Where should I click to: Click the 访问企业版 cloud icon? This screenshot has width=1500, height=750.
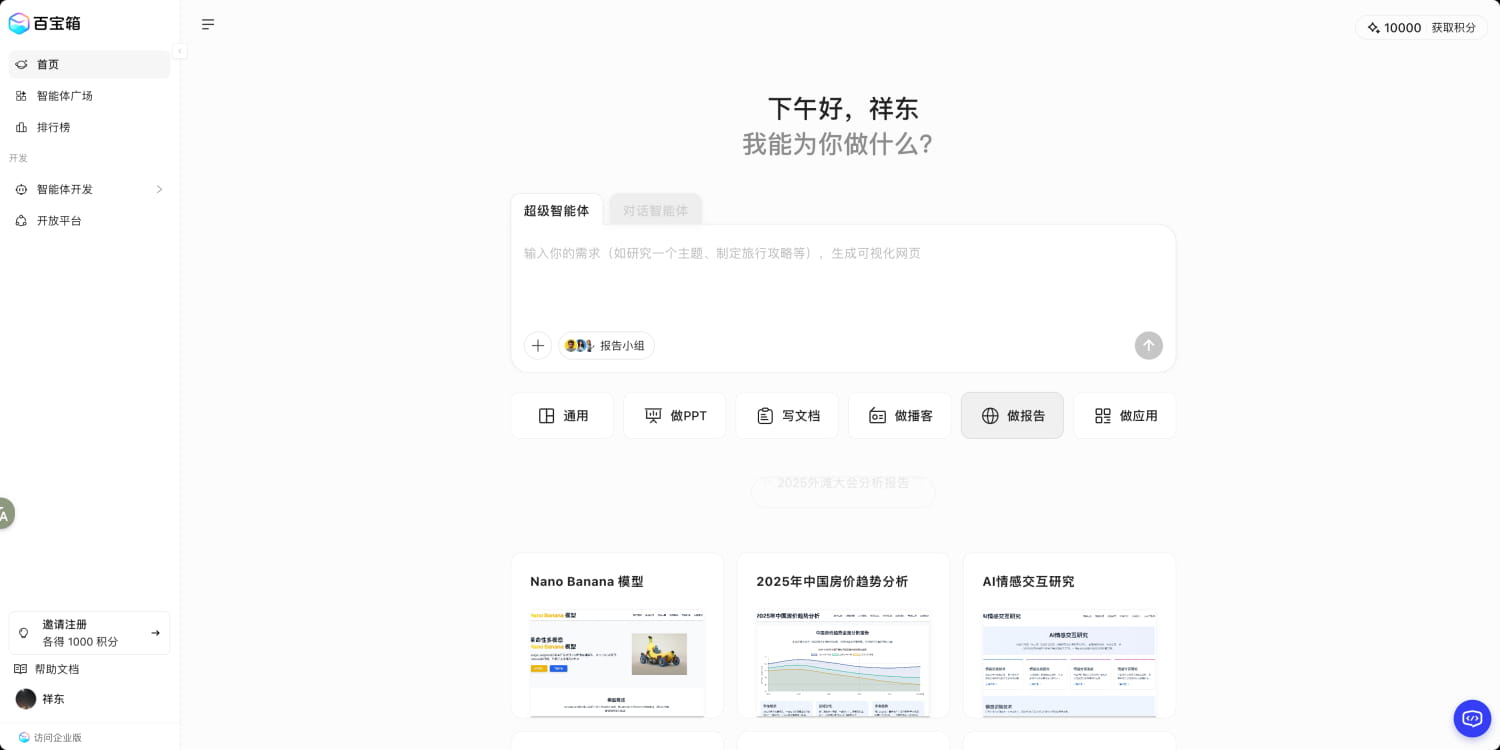24,738
